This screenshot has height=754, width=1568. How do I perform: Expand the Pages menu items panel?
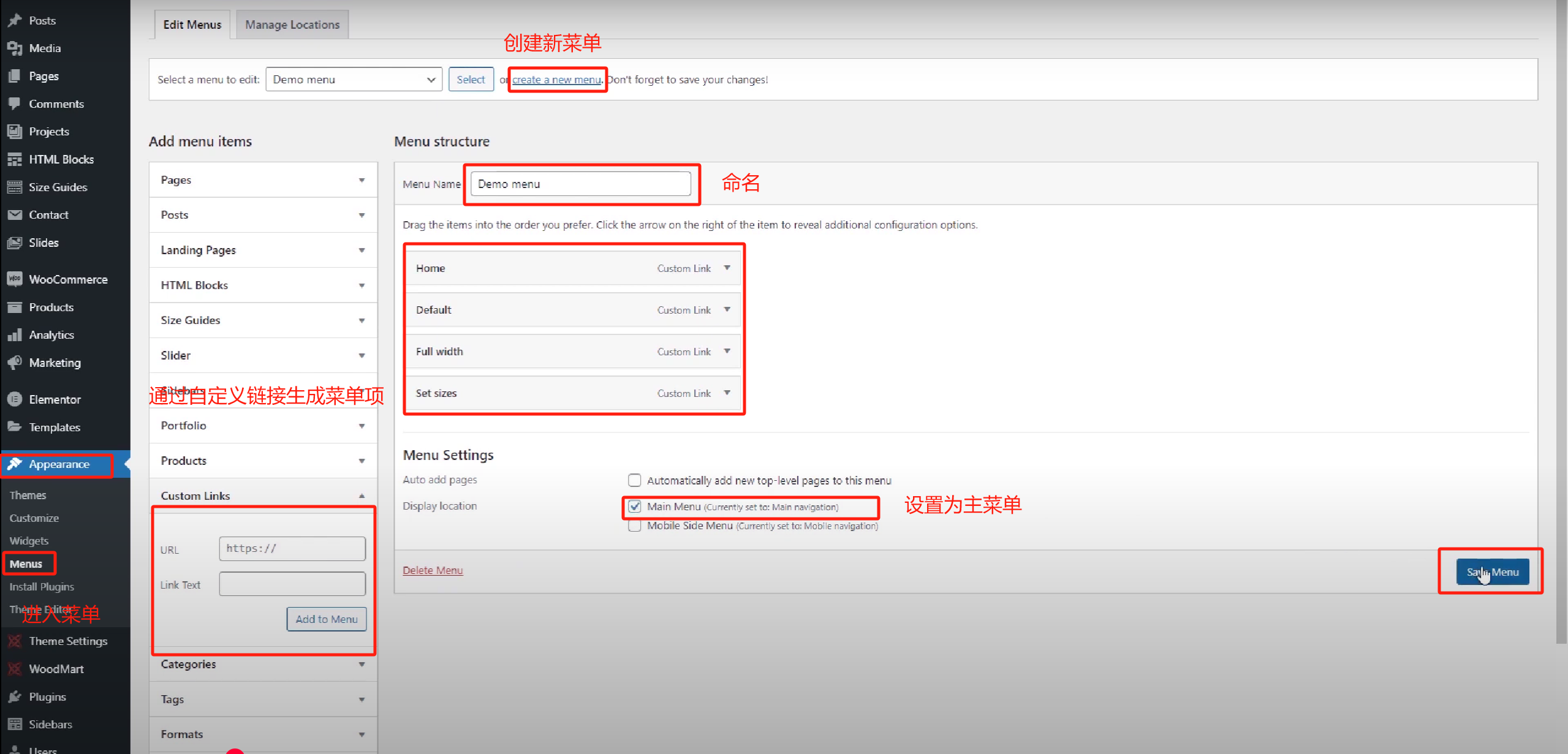click(362, 179)
